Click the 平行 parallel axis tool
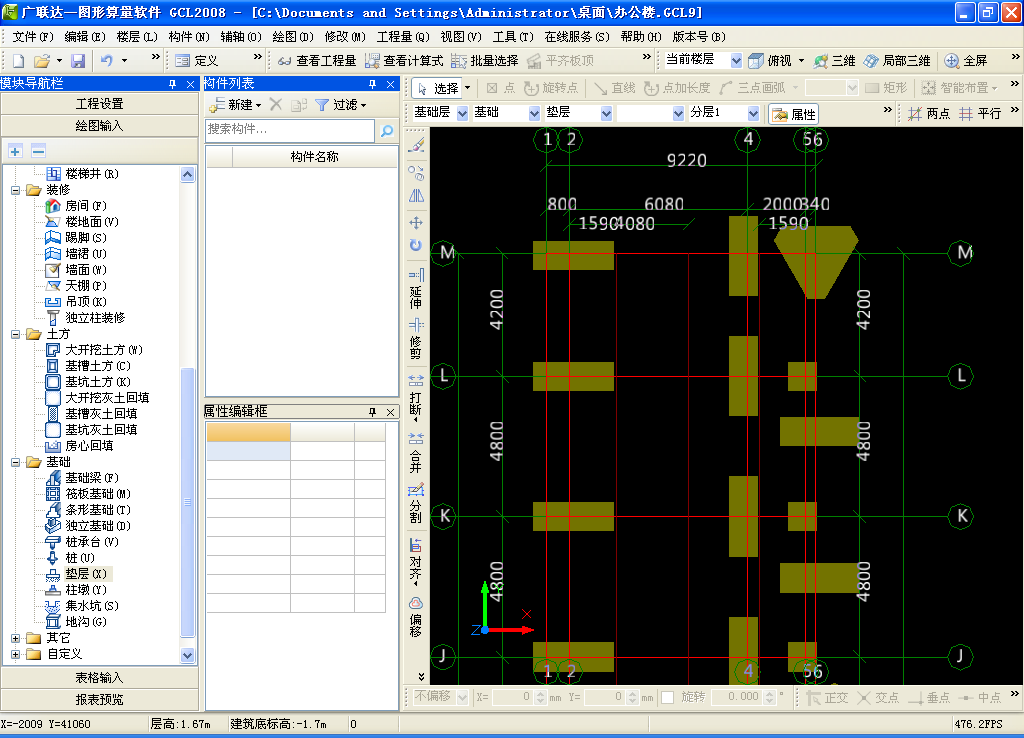1024x738 pixels. click(980, 114)
